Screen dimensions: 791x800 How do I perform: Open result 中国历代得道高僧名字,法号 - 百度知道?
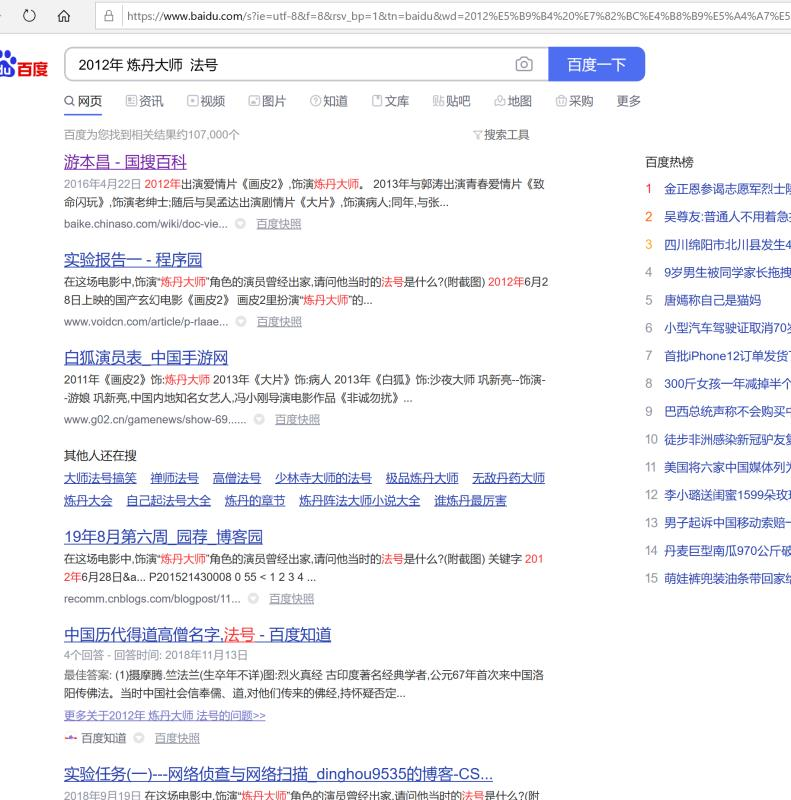tap(197, 635)
